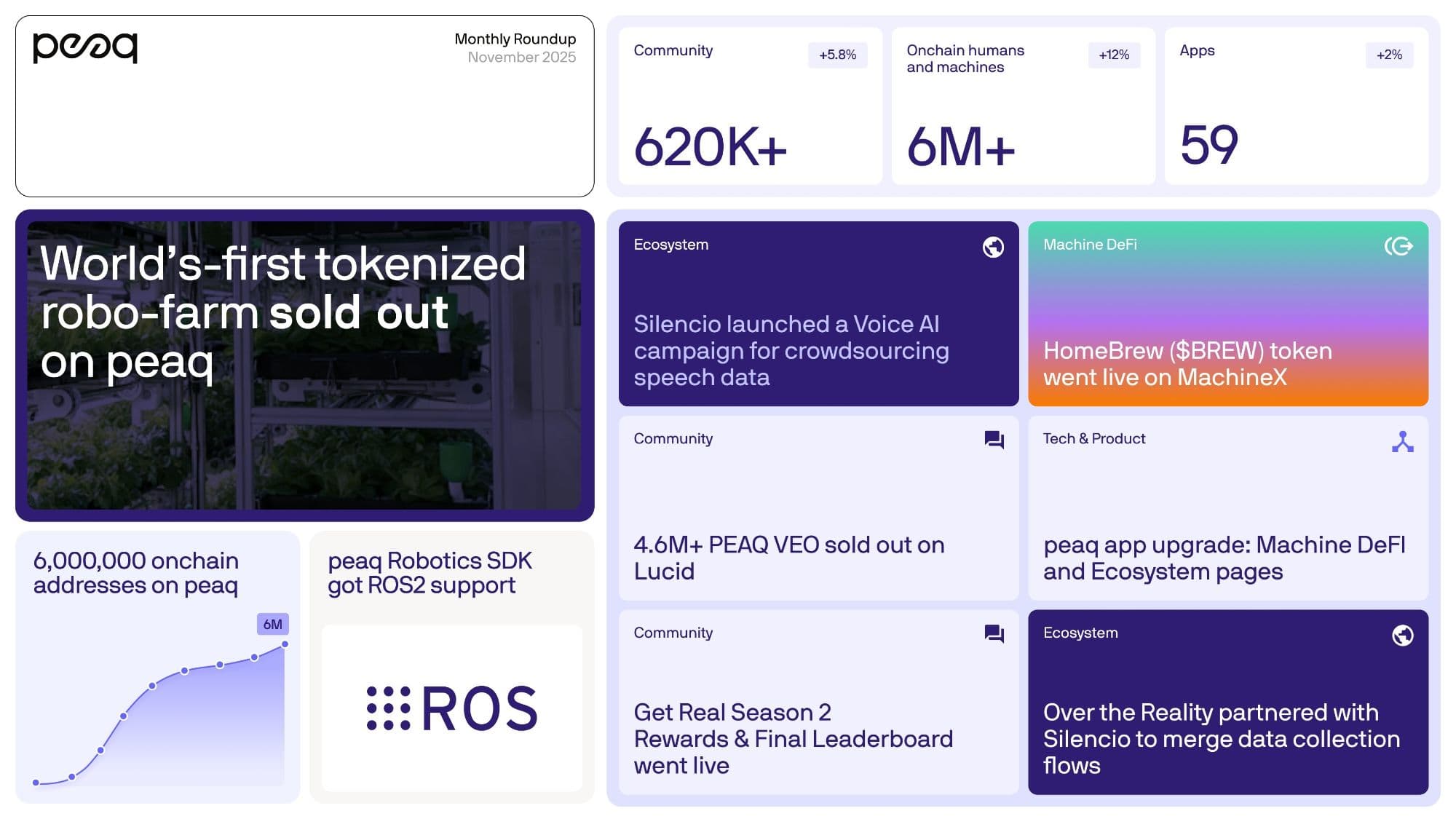Toggle the +2% badge on the Apps stat
Screen dimensions: 1456x819
1389,55
